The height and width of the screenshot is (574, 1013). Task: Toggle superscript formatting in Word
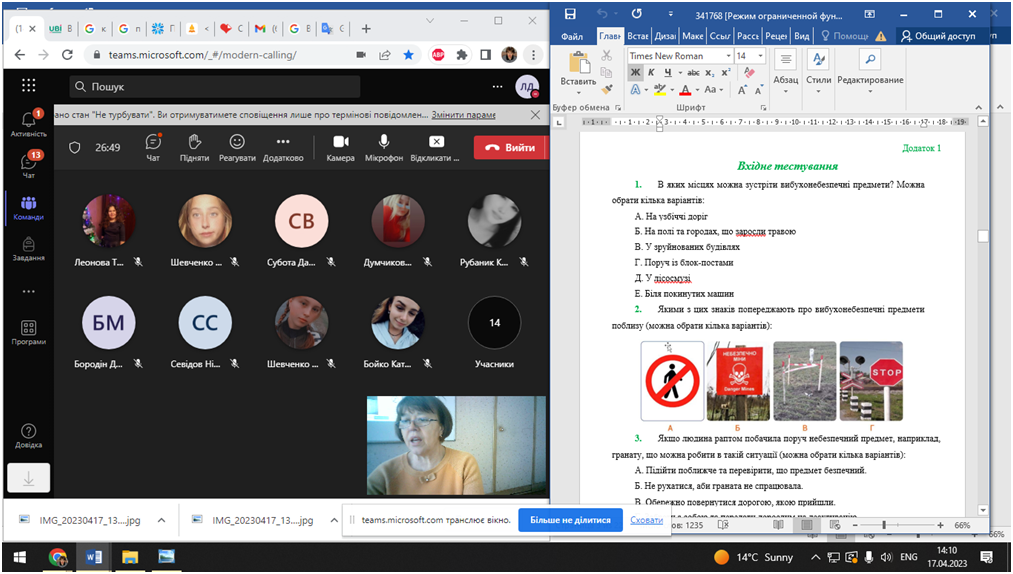[x=726, y=73]
